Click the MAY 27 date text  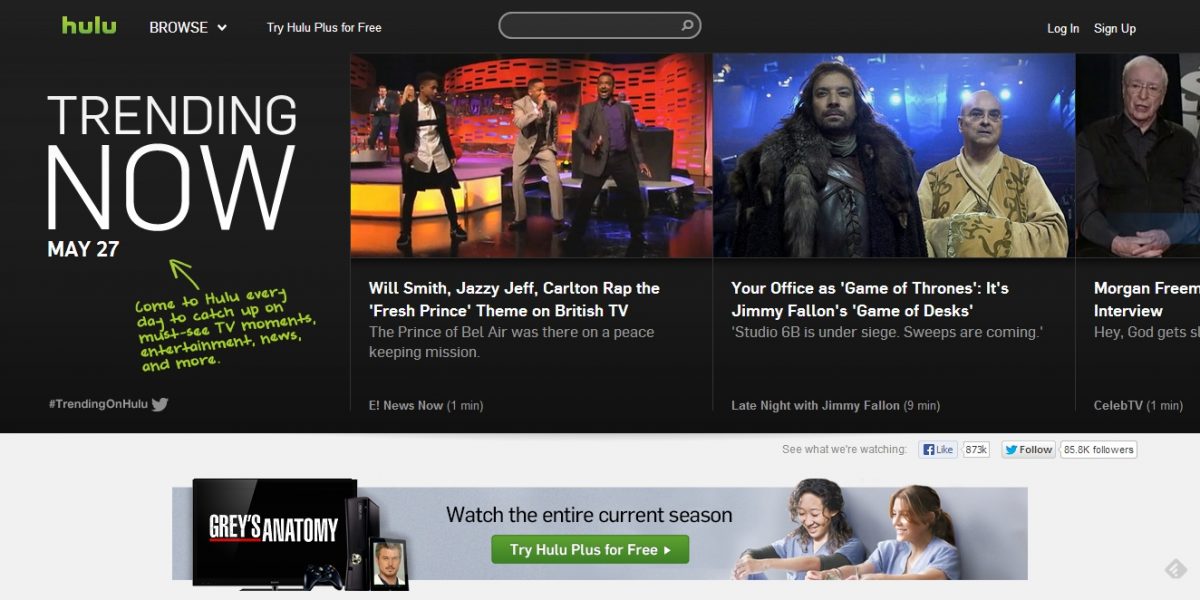(x=83, y=249)
